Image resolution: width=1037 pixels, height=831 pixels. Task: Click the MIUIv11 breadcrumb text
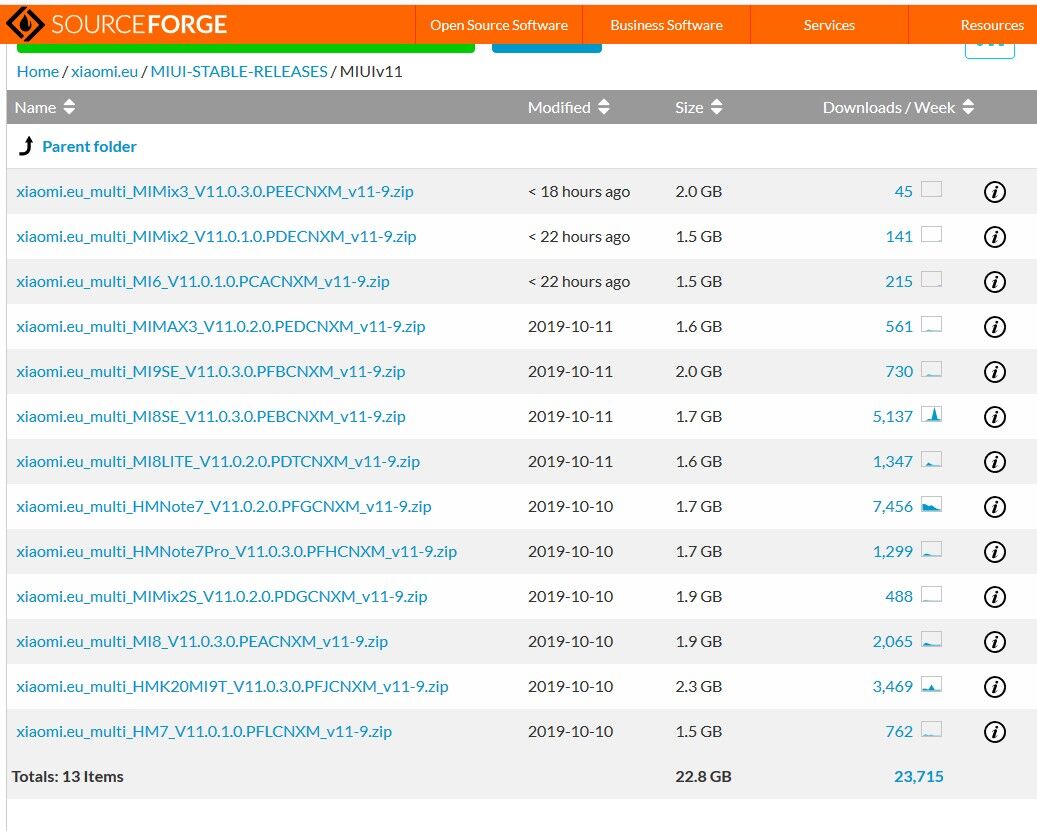(371, 71)
